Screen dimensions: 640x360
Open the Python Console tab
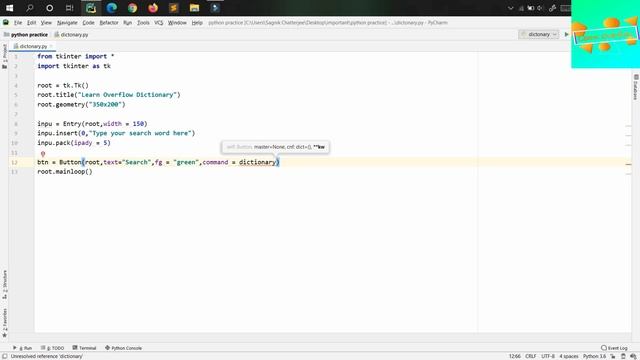(123, 348)
